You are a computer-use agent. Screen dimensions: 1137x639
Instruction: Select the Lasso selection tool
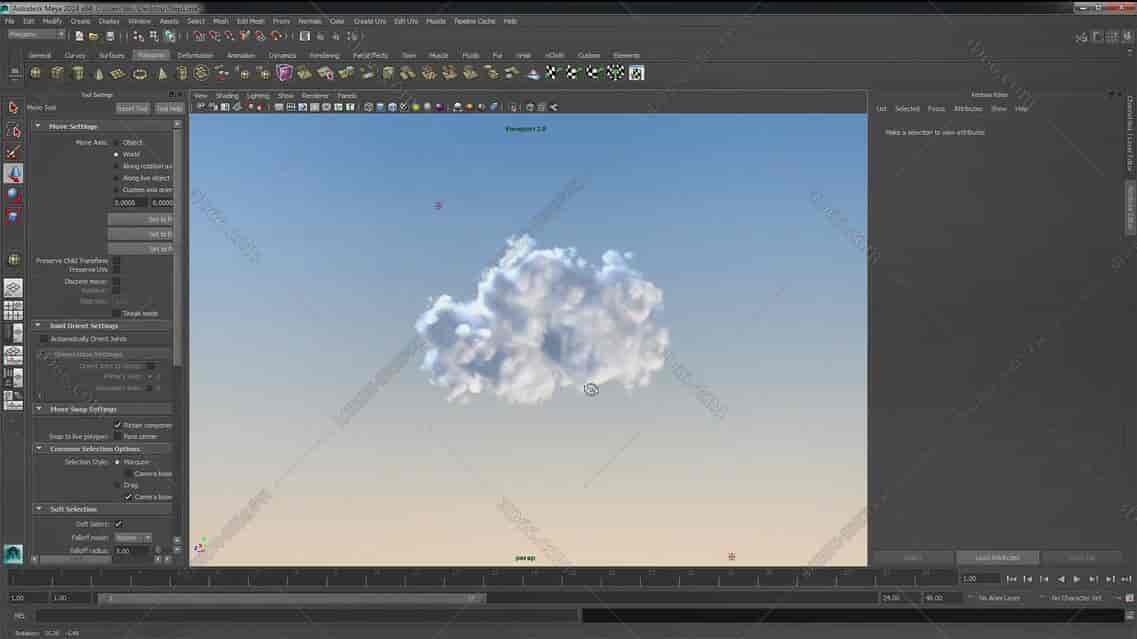(x=13, y=128)
